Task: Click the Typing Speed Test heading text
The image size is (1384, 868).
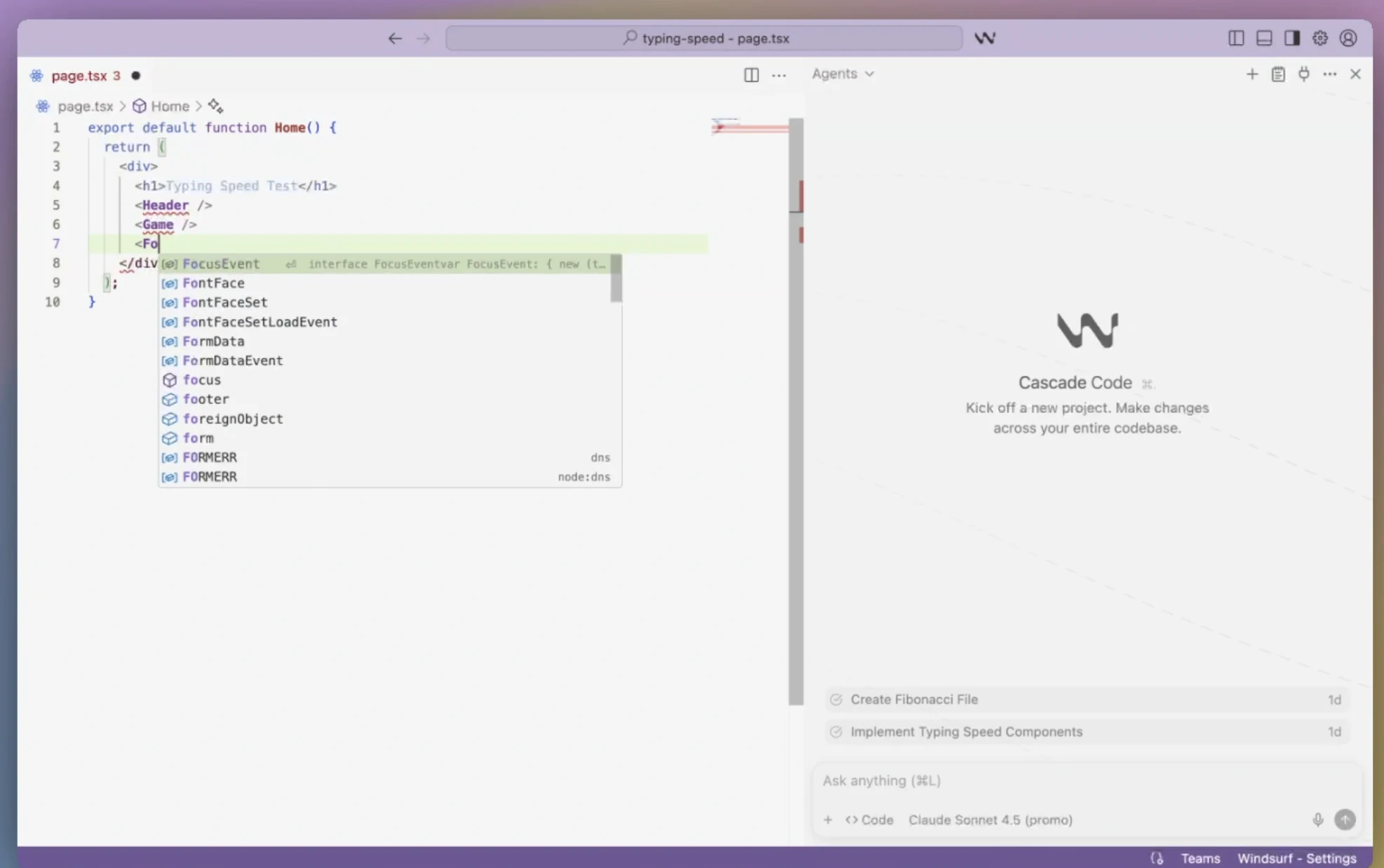Action: (231, 186)
